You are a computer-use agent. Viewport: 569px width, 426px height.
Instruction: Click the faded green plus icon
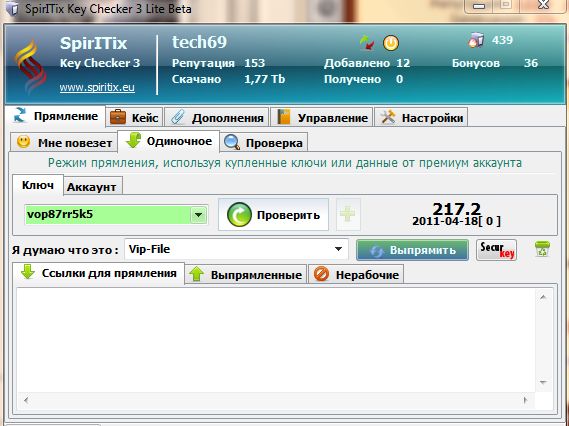[348, 214]
